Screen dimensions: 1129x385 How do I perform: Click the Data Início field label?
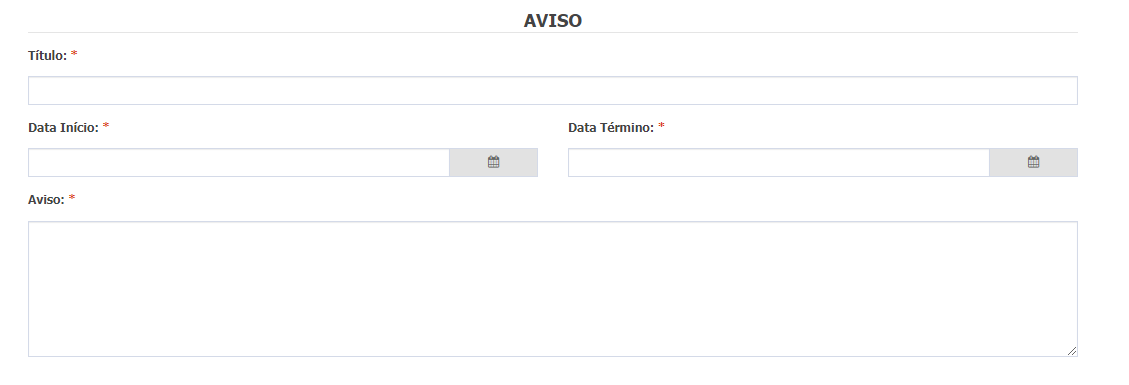63,127
